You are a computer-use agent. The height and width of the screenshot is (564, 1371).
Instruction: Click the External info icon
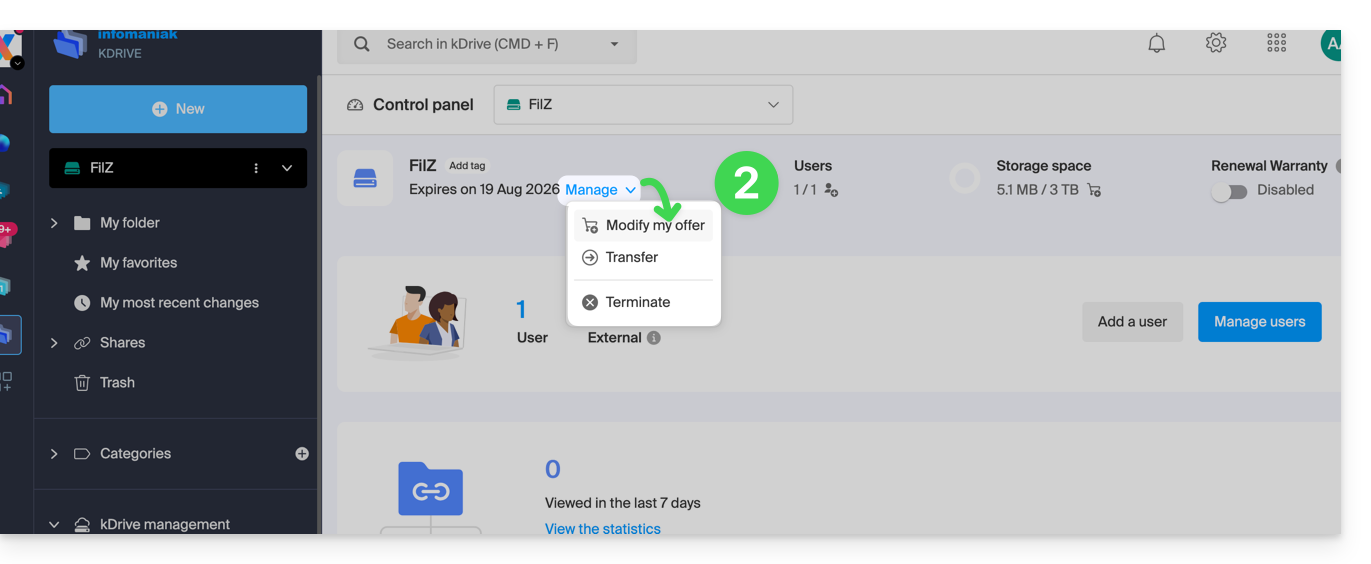654,338
